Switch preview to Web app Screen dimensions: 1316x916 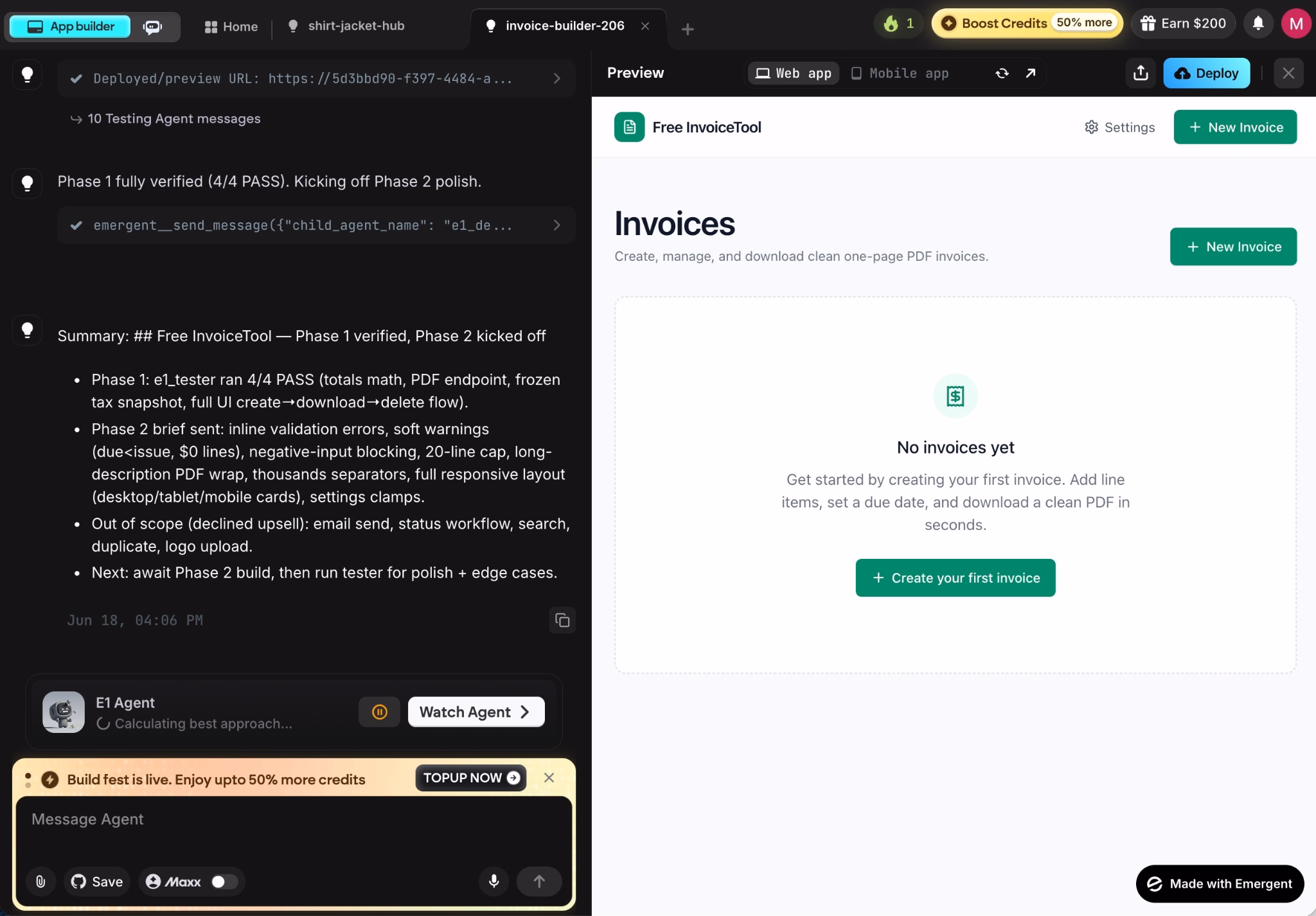pos(794,73)
